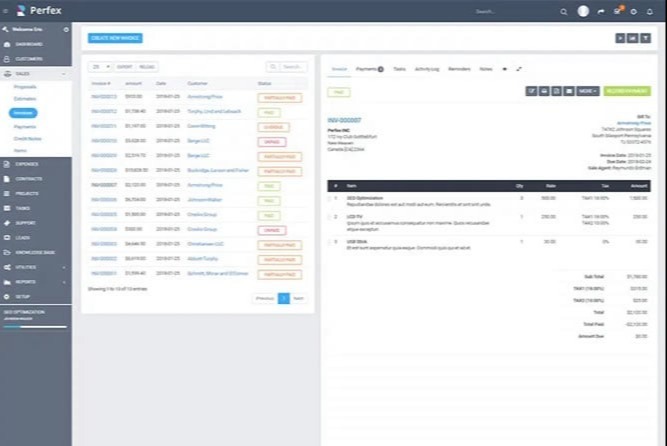Click the Customers sidebar icon

pos(7,59)
